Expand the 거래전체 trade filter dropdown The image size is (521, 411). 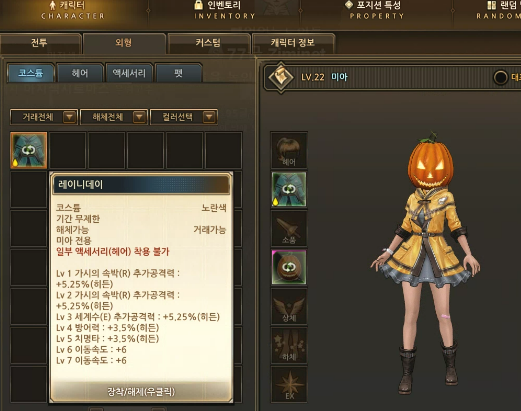(44, 117)
